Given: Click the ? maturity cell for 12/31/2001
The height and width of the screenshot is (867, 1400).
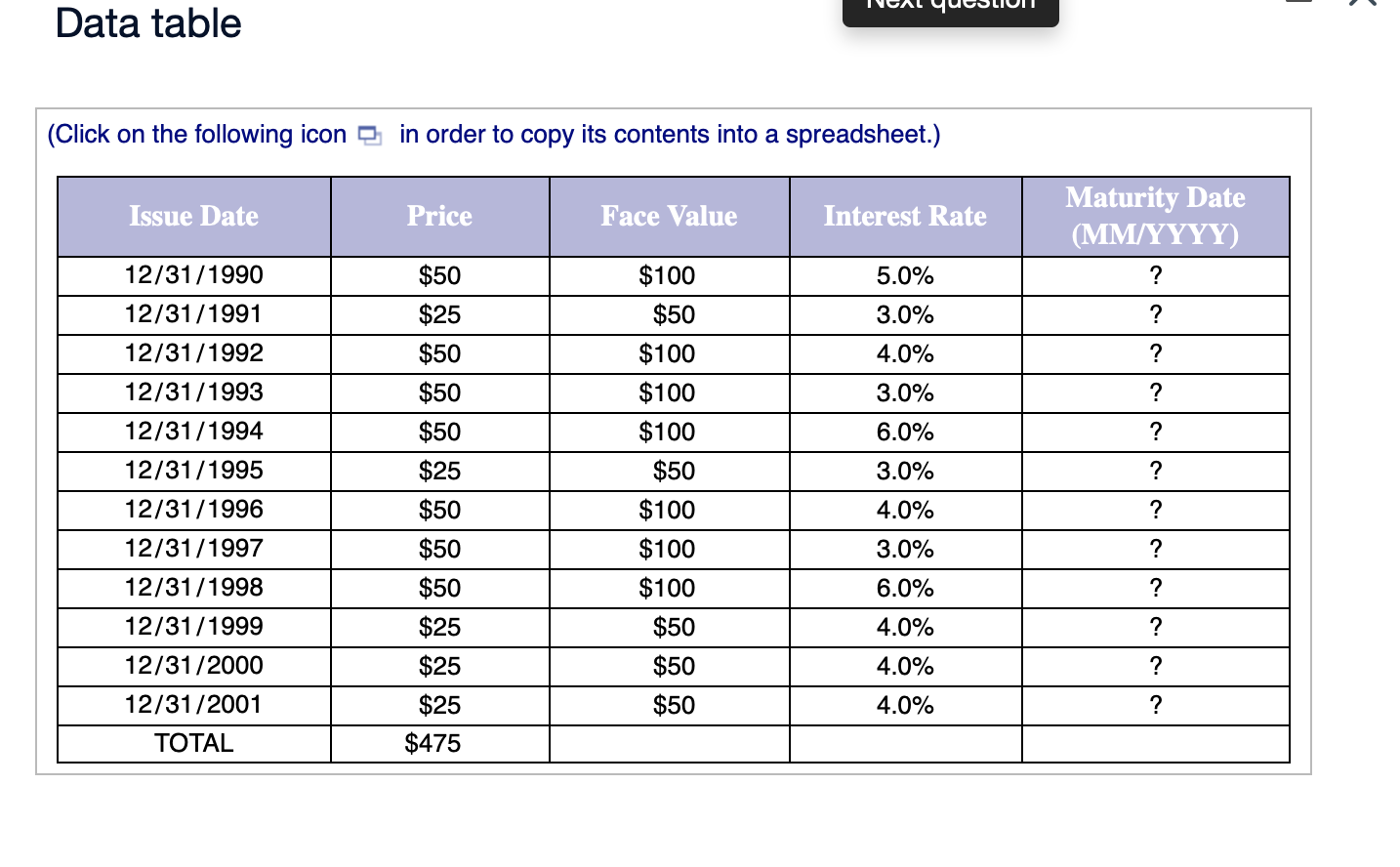Looking at the screenshot, I should (x=1155, y=705).
